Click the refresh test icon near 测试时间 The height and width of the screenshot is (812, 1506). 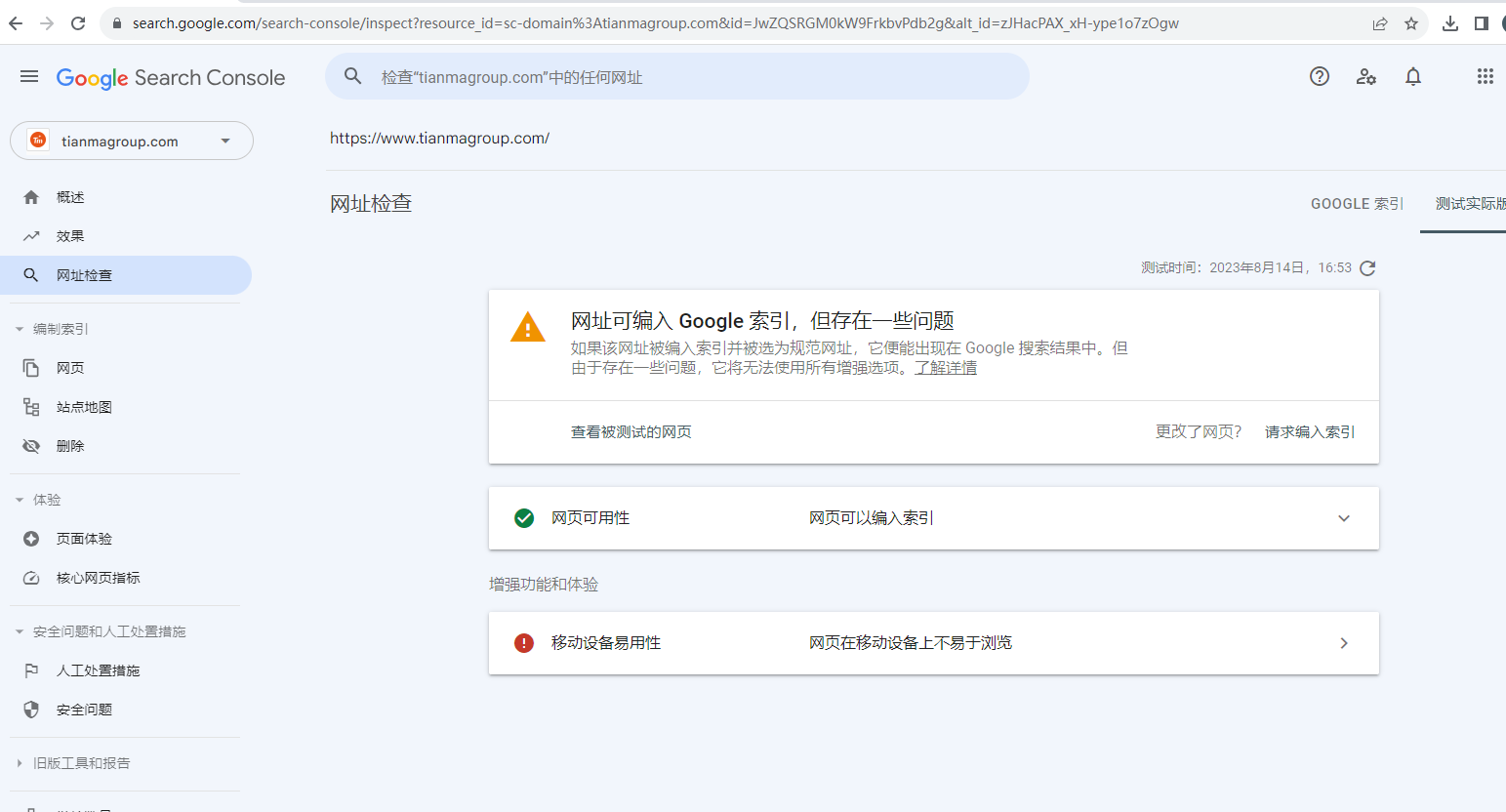tap(1367, 267)
